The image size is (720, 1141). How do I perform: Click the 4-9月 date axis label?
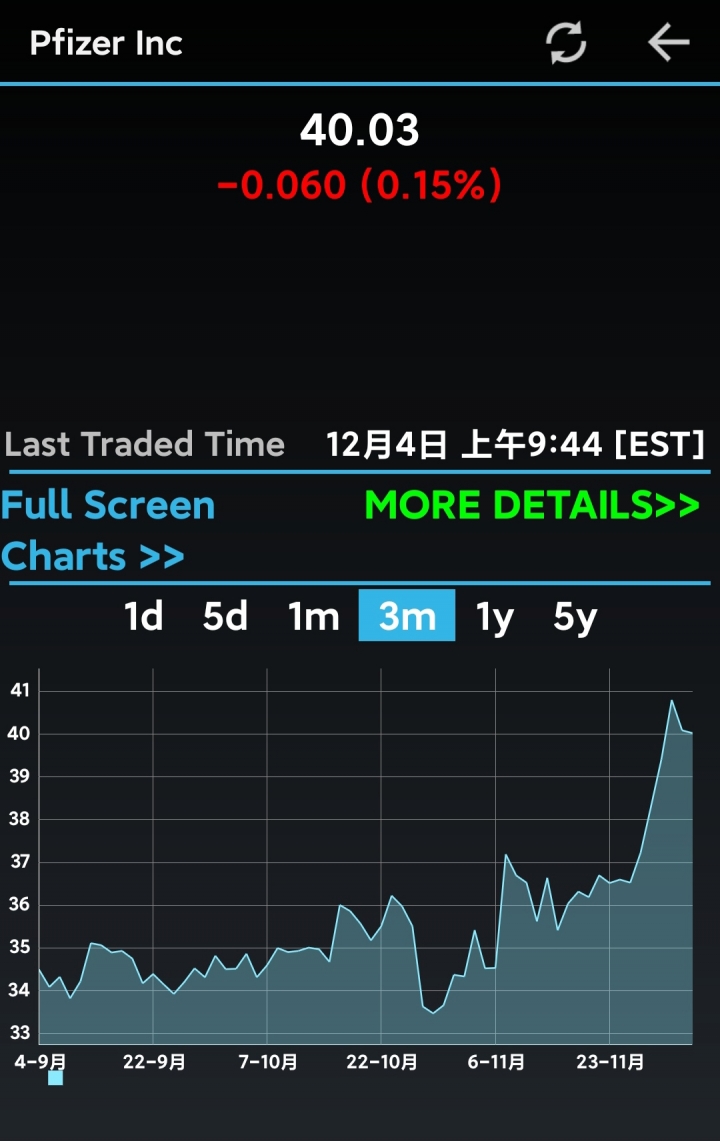click(40, 1062)
